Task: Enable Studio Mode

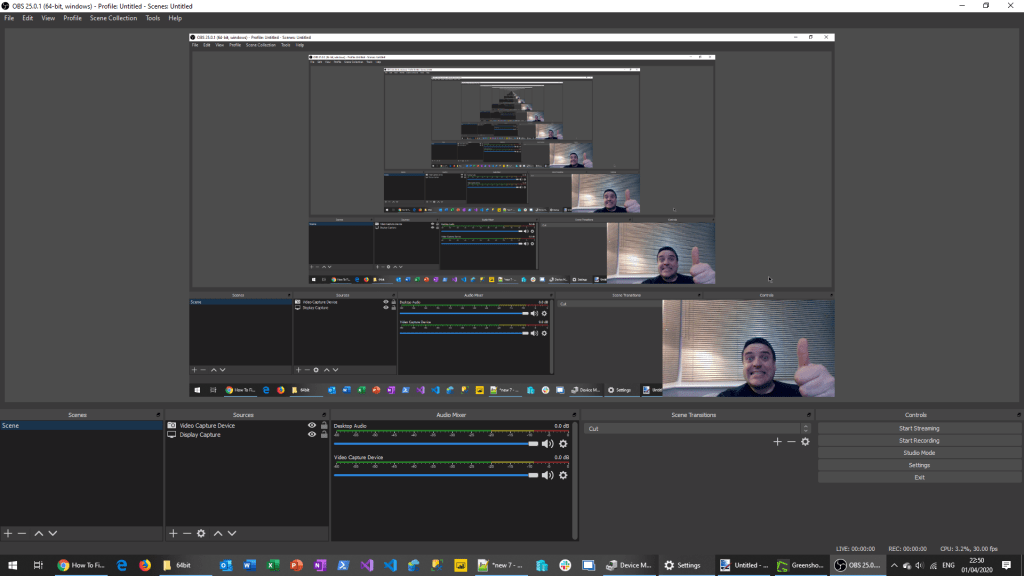Action: (918, 453)
